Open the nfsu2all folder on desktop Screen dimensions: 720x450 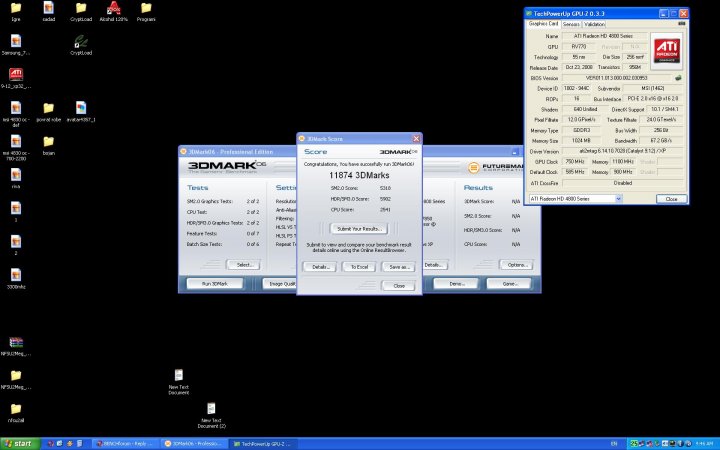(16, 410)
